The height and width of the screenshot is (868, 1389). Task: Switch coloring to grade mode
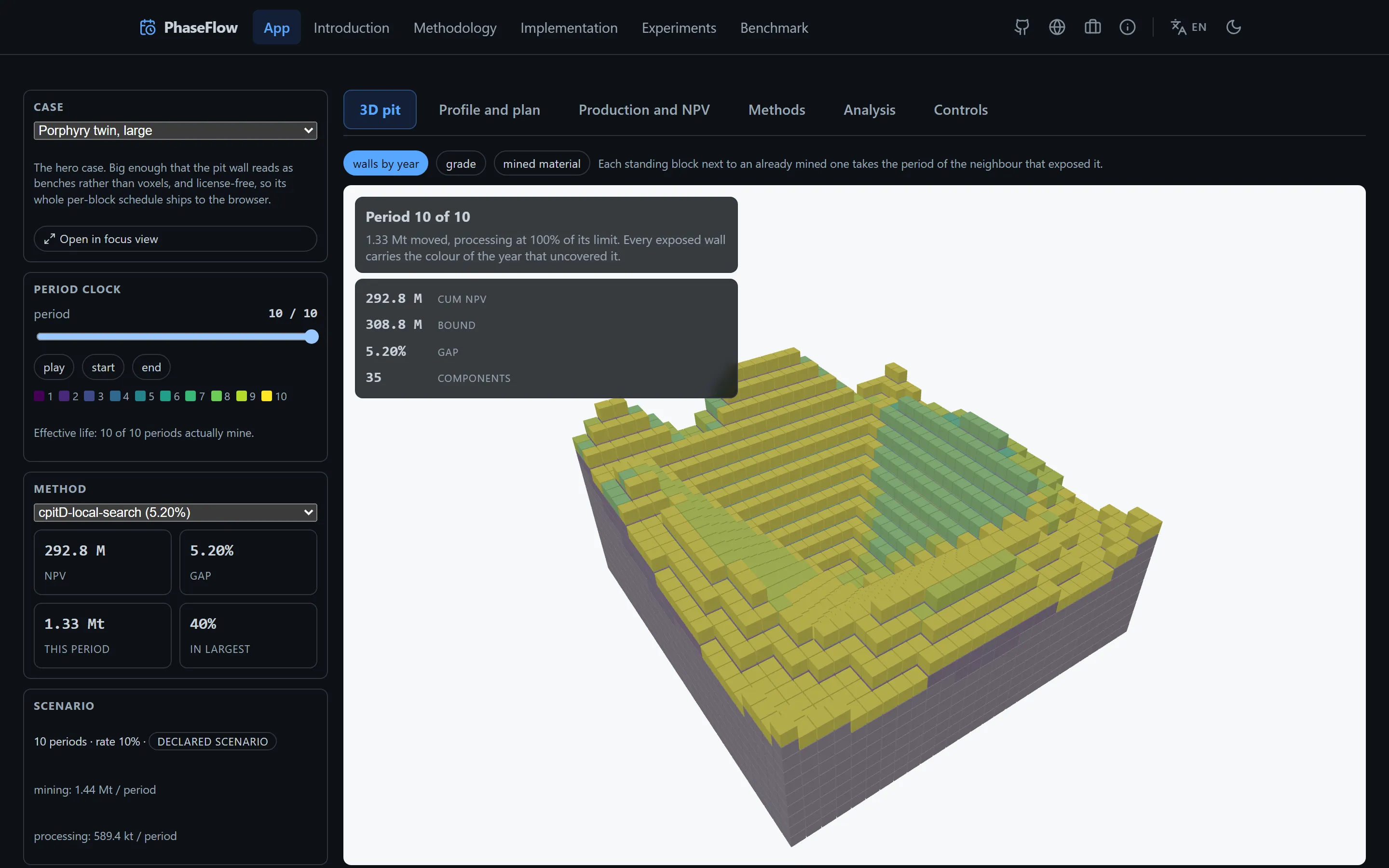coord(461,163)
